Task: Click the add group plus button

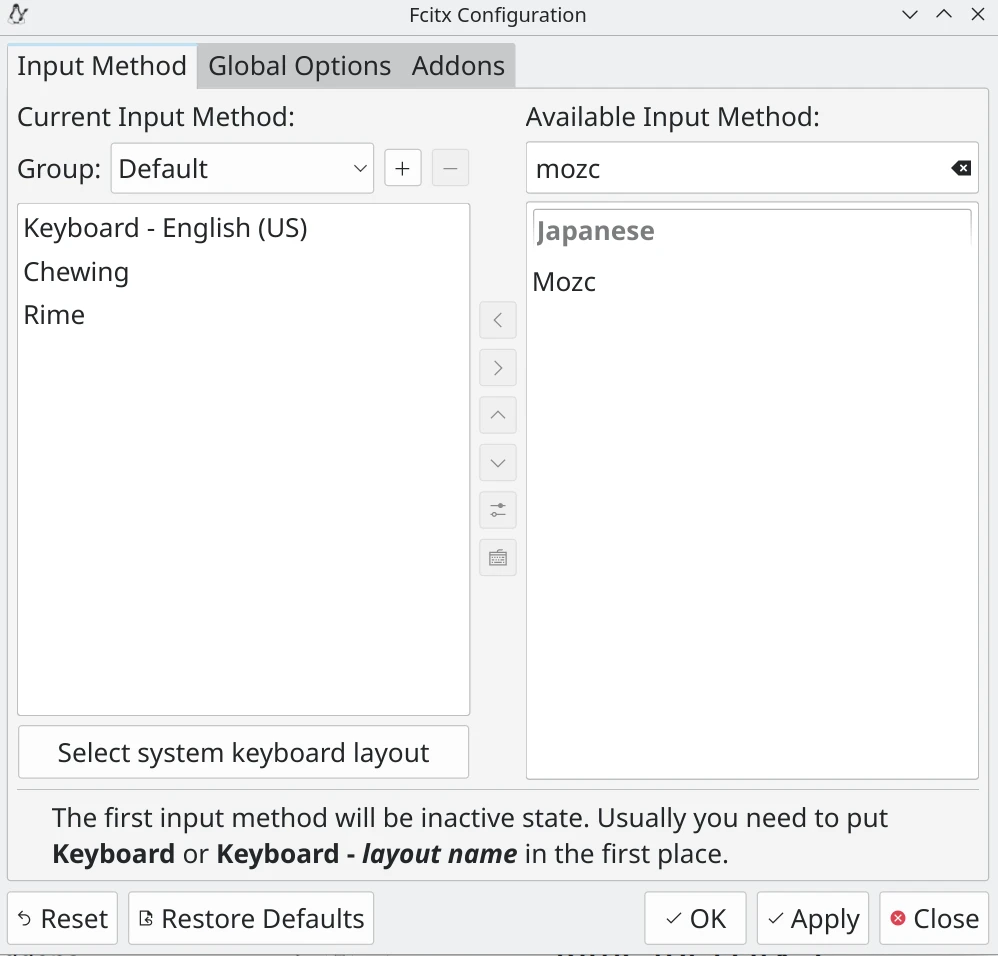Action: click(402, 168)
